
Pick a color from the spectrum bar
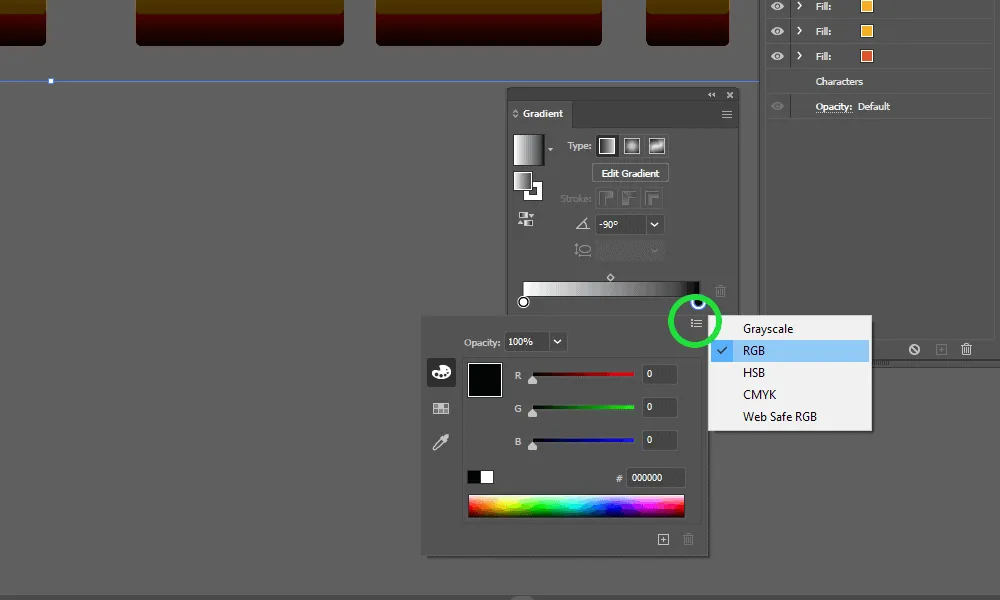[576, 506]
